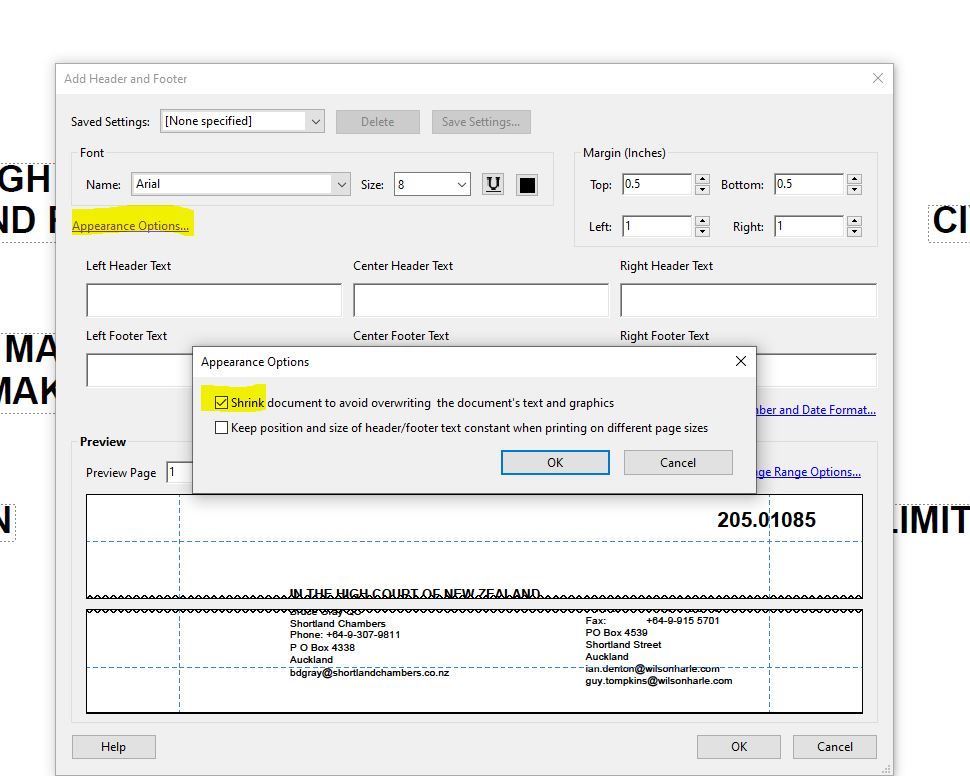This screenshot has height=776, width=970.
Task: Click the Center Header Text box
Action: (x=481, y=300)
